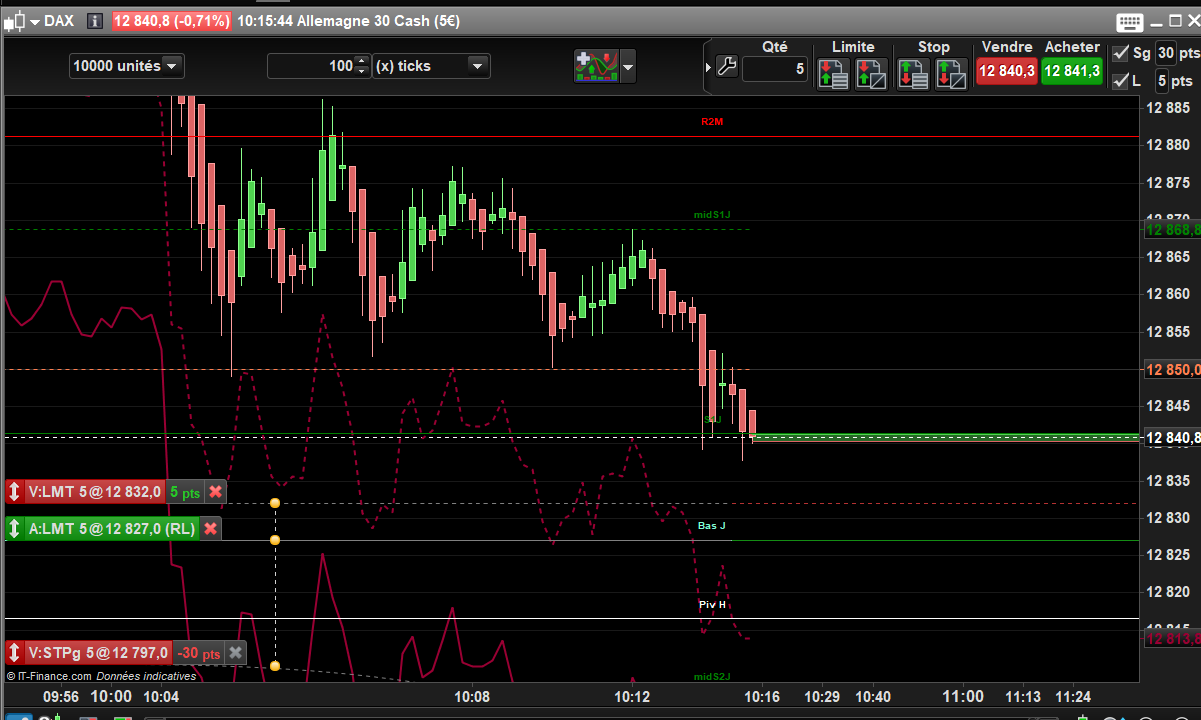Screen dimensions: 1201x720
Task: Click the Qté quantity input field
Action: click(774, 69)
